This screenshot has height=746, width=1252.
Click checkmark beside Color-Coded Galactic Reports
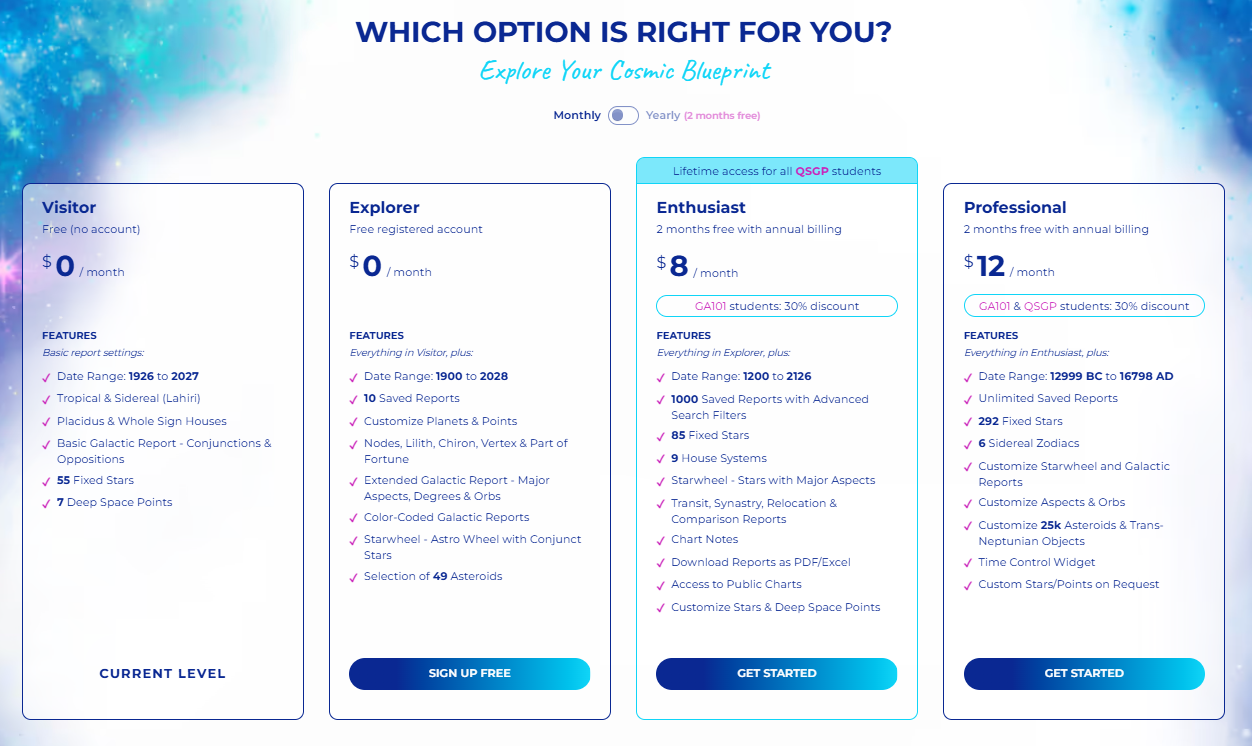(354, 518)
